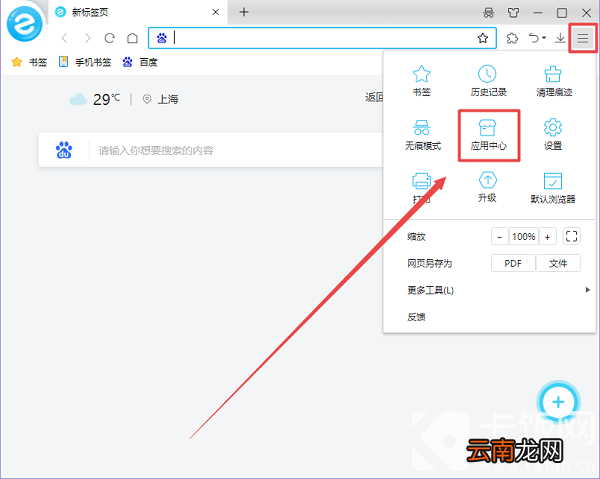Bookmark page with address bar star
Image resolution: width=600 pixels, height=479 pixels.
(483, 38)
